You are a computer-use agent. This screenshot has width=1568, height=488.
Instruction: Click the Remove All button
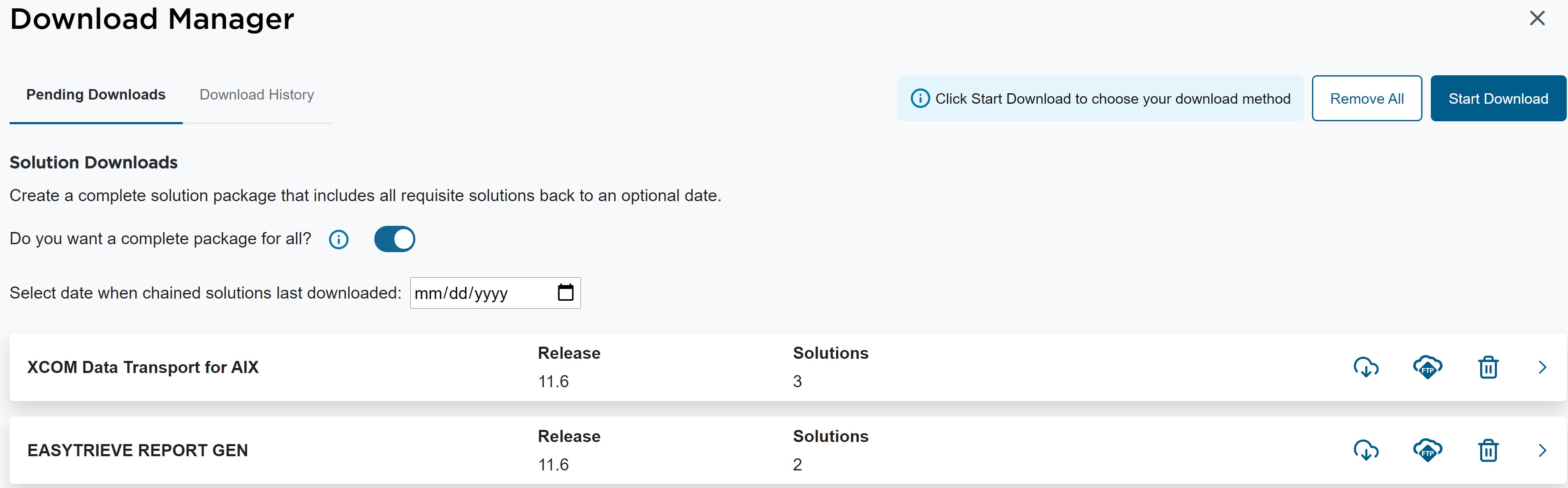1366,99
